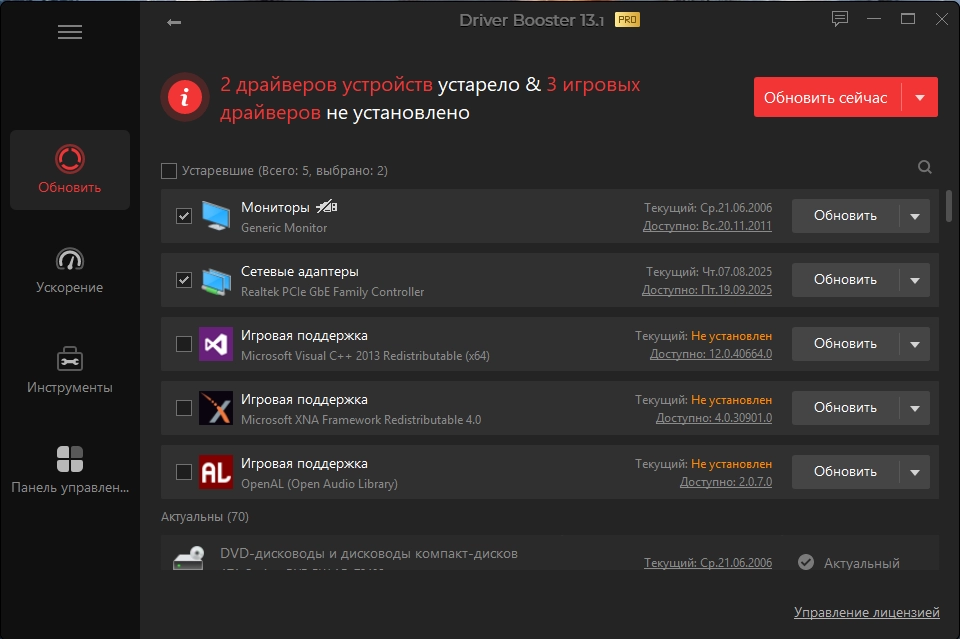
Task: Expand update options for Generic Monitor
Action: (x=915, y=216)
